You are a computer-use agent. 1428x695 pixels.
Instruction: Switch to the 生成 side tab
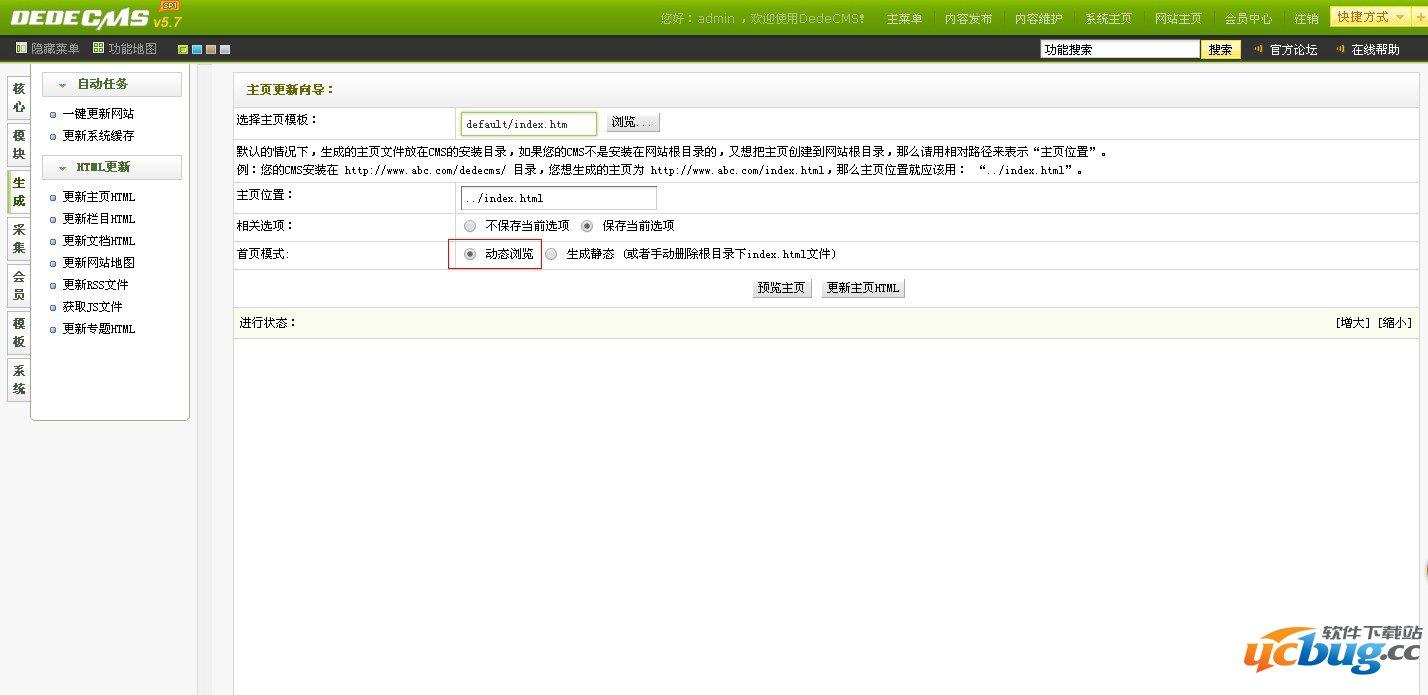19,192
